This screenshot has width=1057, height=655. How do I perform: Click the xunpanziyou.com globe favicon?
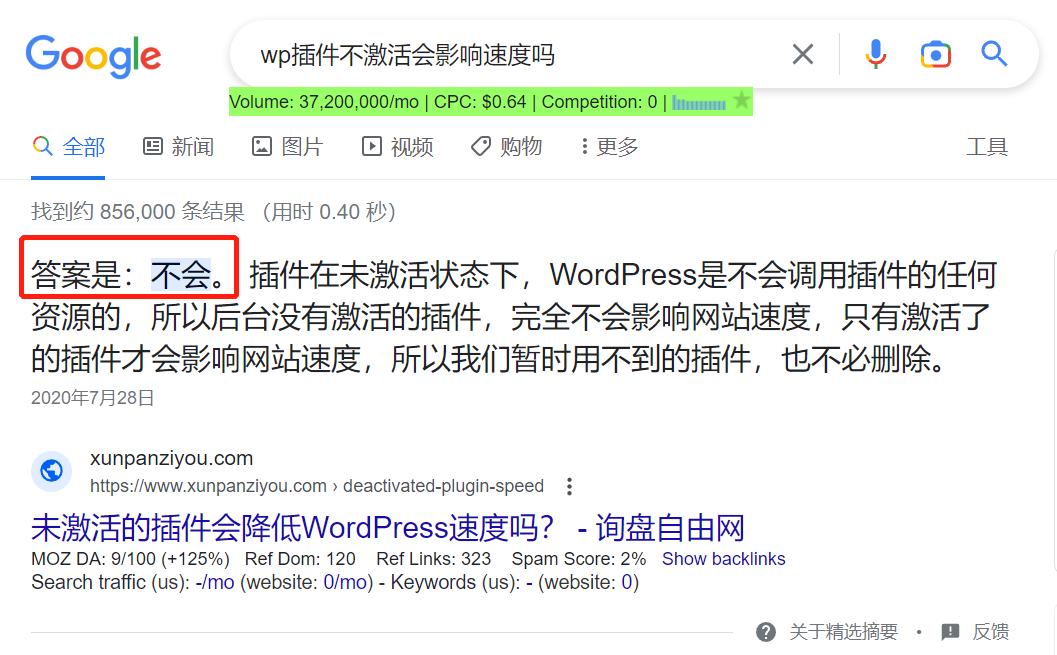[51, 470]
